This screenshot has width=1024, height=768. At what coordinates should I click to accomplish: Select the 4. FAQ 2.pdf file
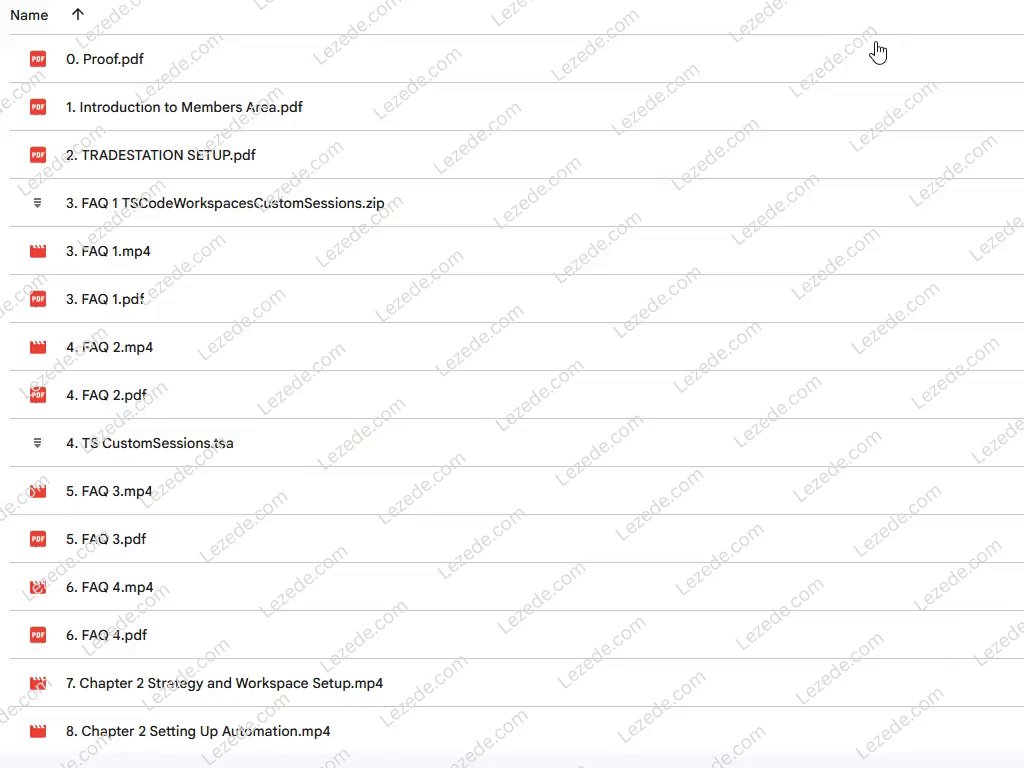pyautogui.click(x=106, y=395)
